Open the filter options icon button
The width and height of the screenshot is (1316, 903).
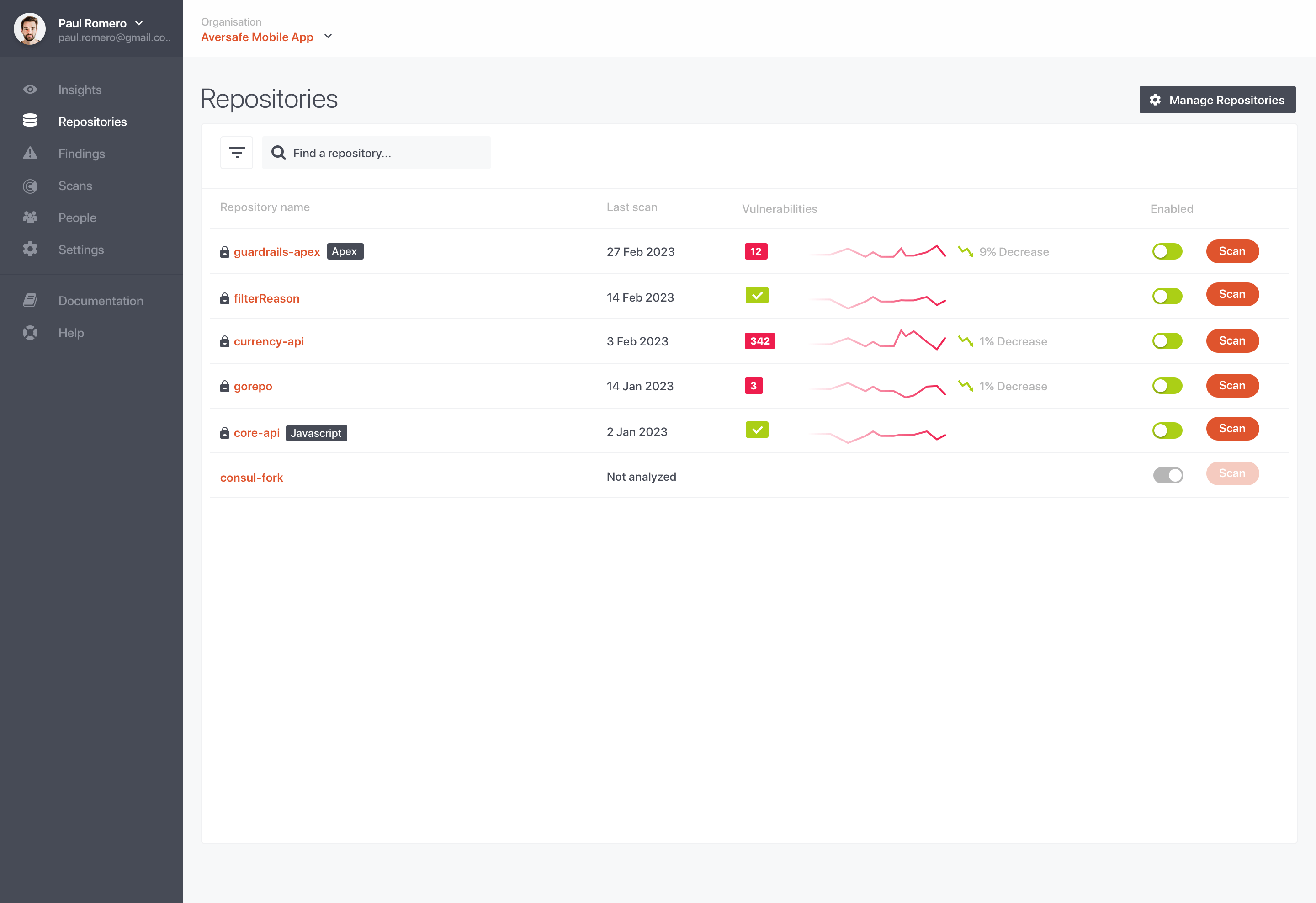click(237, 153)
